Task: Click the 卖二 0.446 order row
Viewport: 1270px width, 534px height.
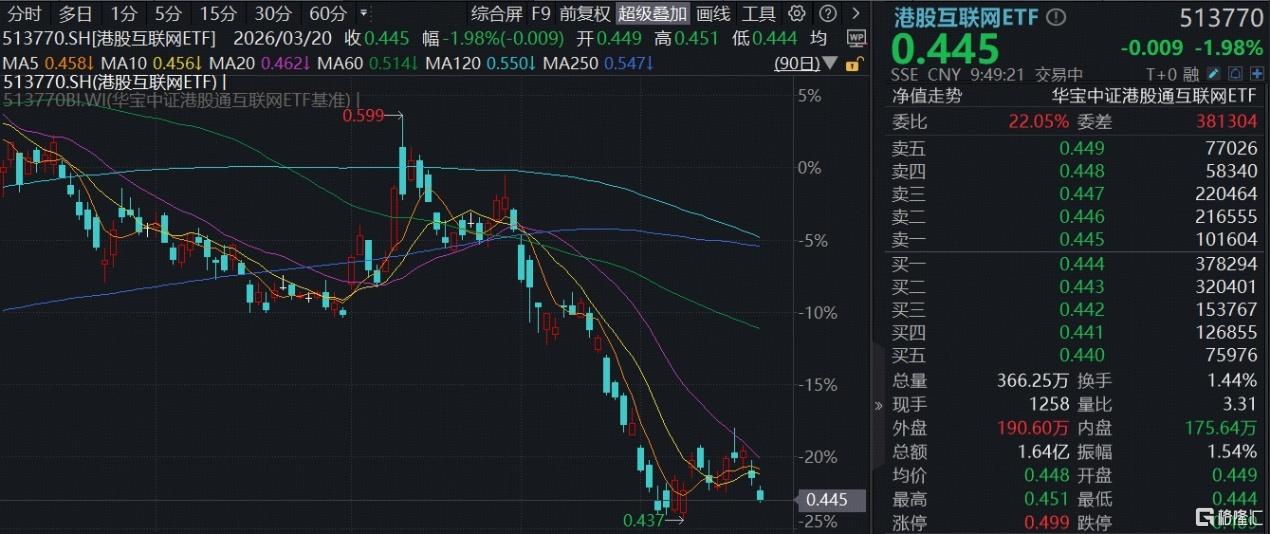Action: 1075,217
